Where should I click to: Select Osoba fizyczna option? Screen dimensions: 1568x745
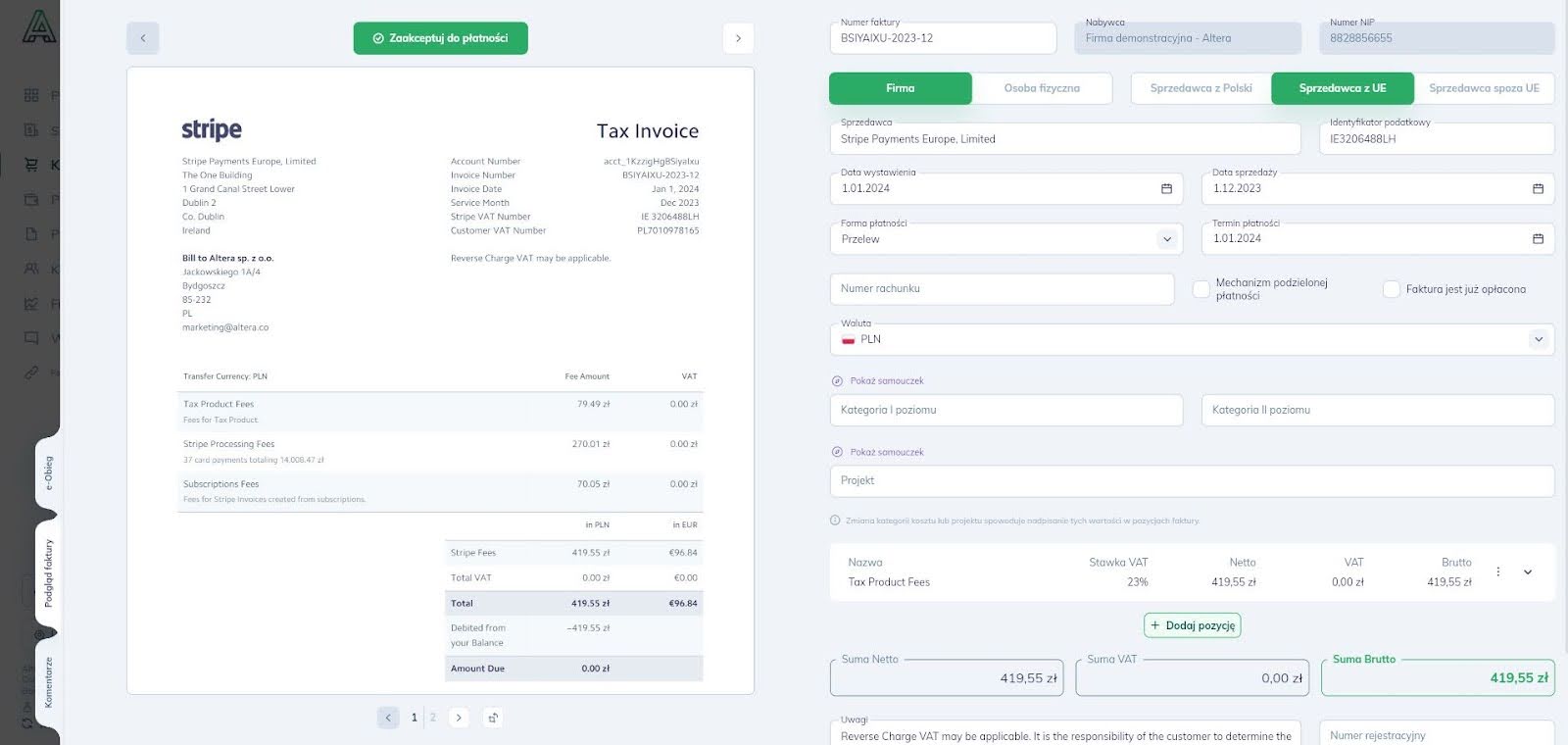pos(1042,88)
